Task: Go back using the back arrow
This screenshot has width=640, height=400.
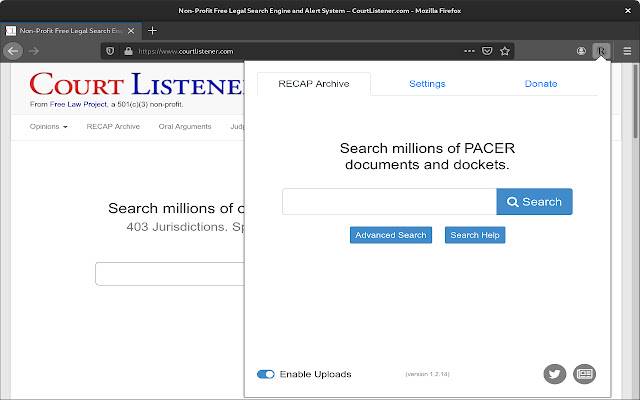Action: (14, 50)
